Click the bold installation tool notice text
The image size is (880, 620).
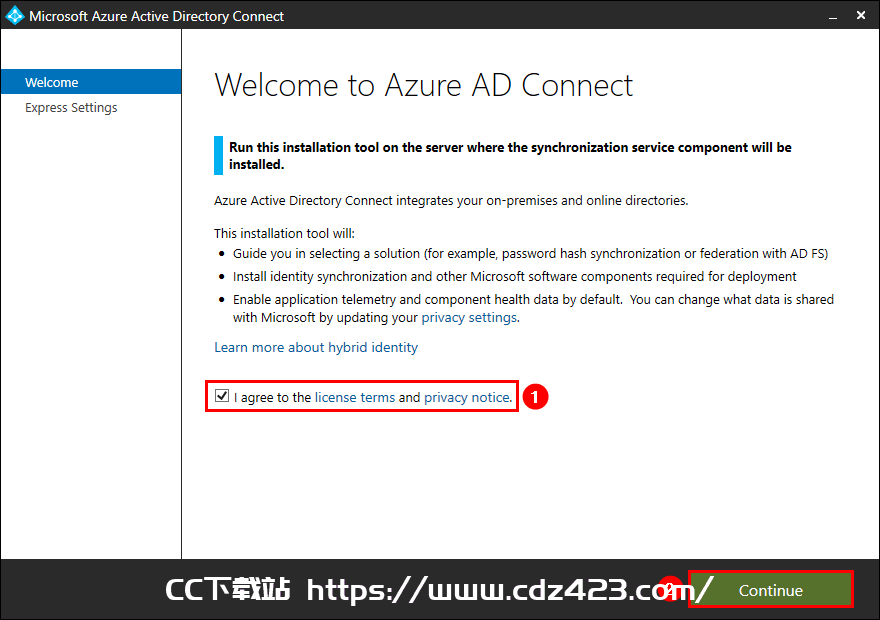click(x=510, y=155)
